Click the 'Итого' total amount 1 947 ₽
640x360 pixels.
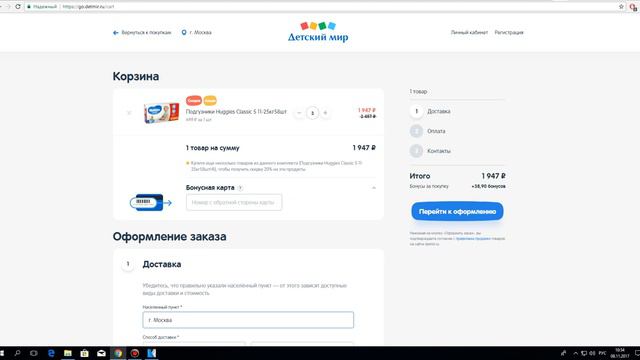click(493, 176)
